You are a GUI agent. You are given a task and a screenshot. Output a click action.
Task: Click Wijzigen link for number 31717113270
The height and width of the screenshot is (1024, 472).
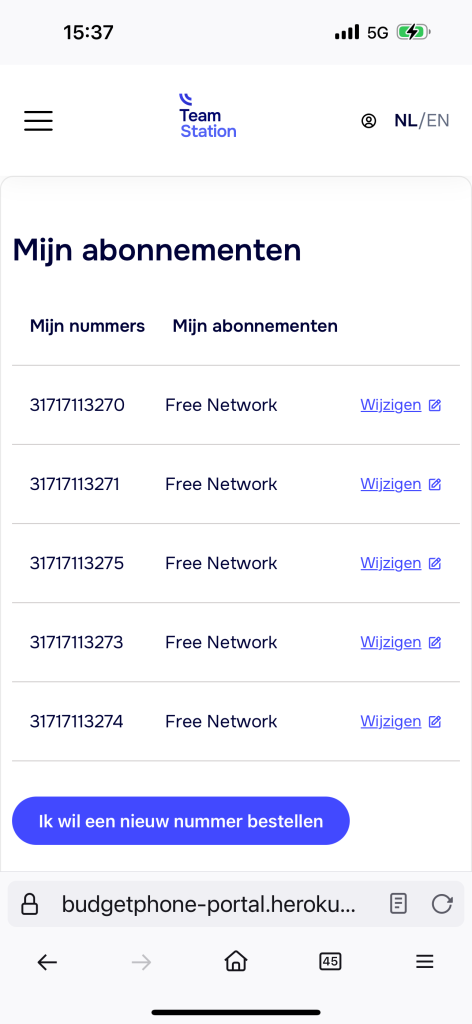tap(390, 405)
